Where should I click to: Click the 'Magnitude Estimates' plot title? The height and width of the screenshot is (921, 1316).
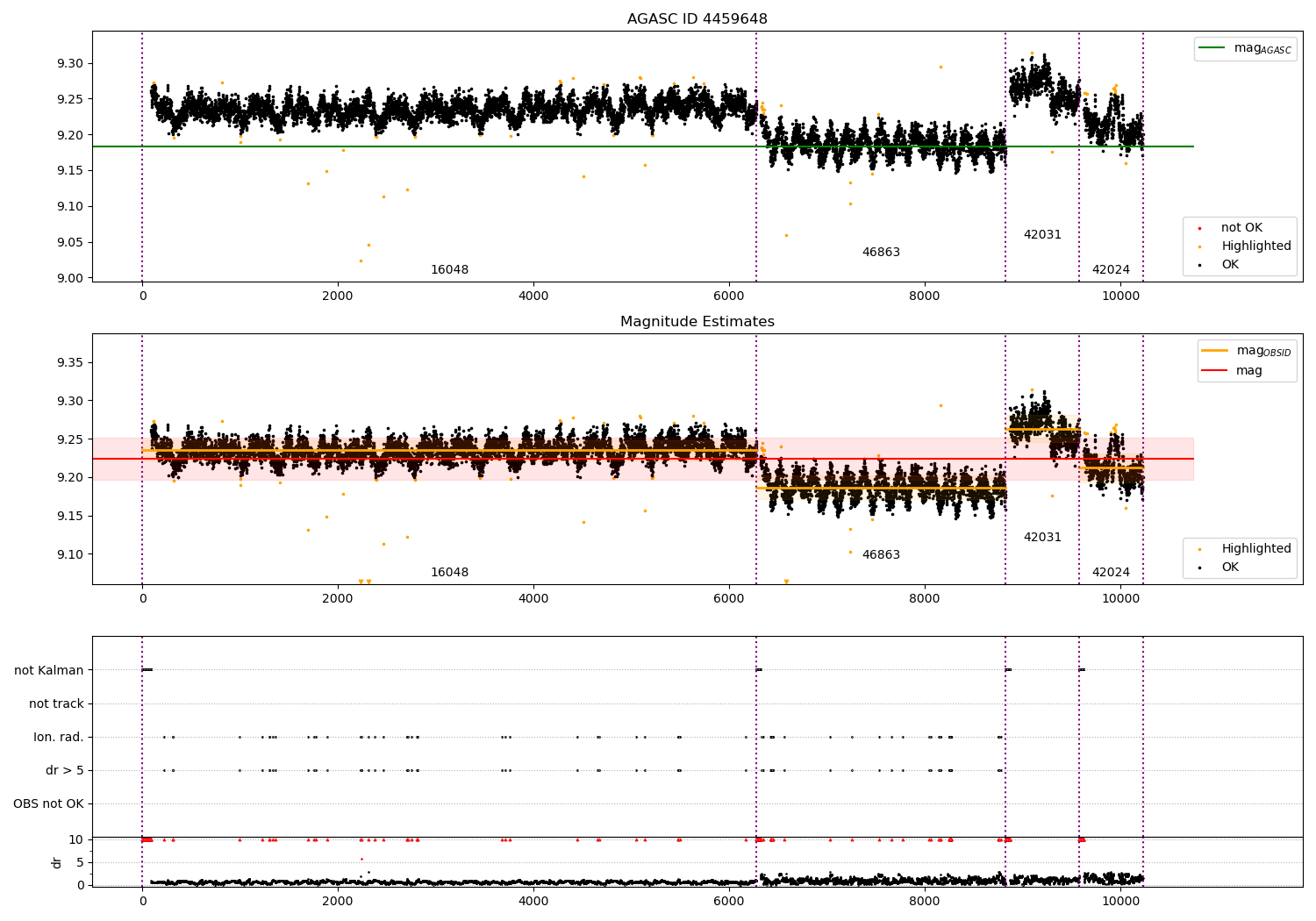[697, 322]
